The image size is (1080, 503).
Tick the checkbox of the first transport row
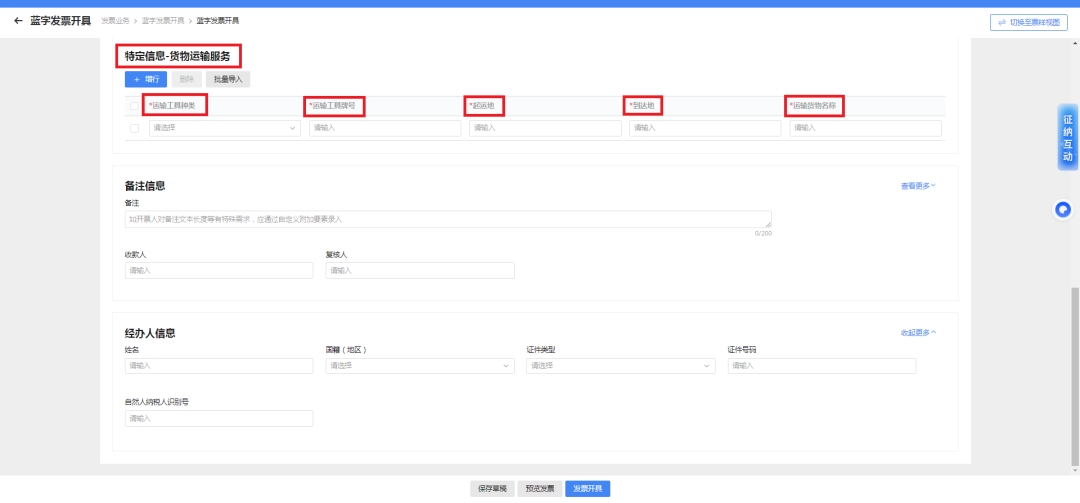[134, 128]
